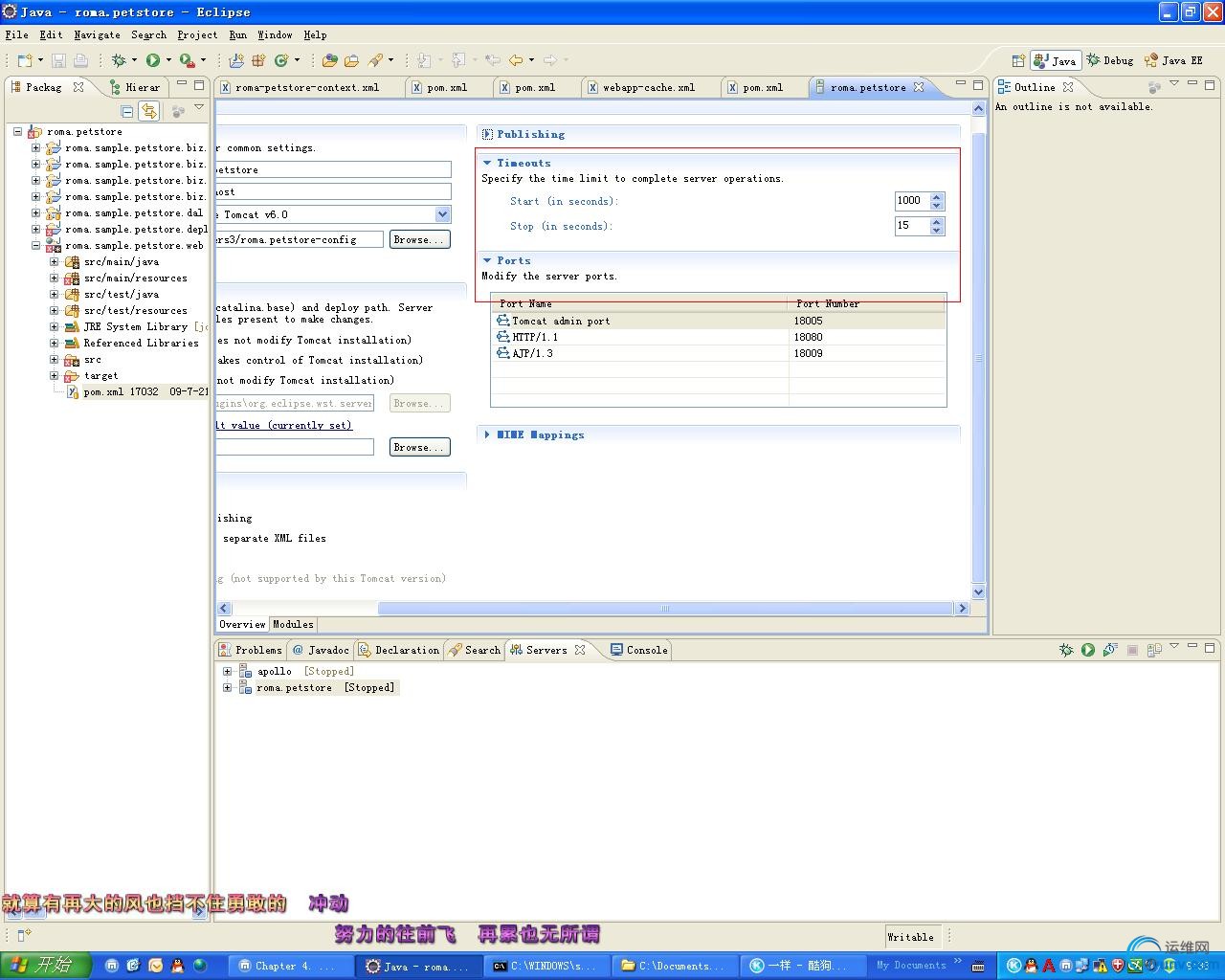Click the External Tools run icon

click(x=188, y=60)
